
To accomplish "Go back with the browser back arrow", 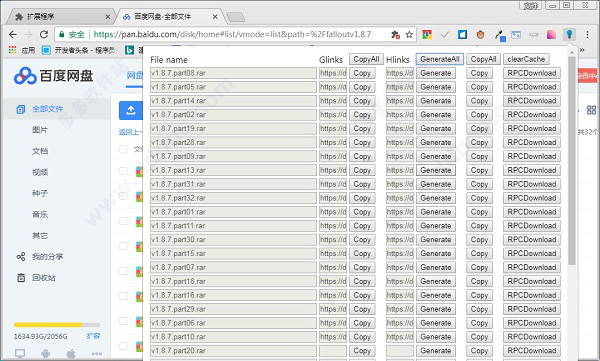I will [x=13, y=34].
